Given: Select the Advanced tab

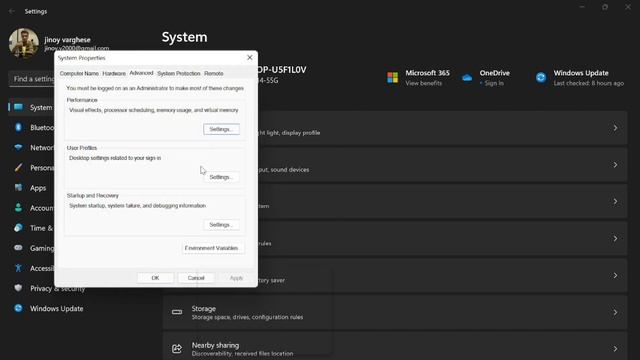Looking at the screenshot, I should 141,73.
